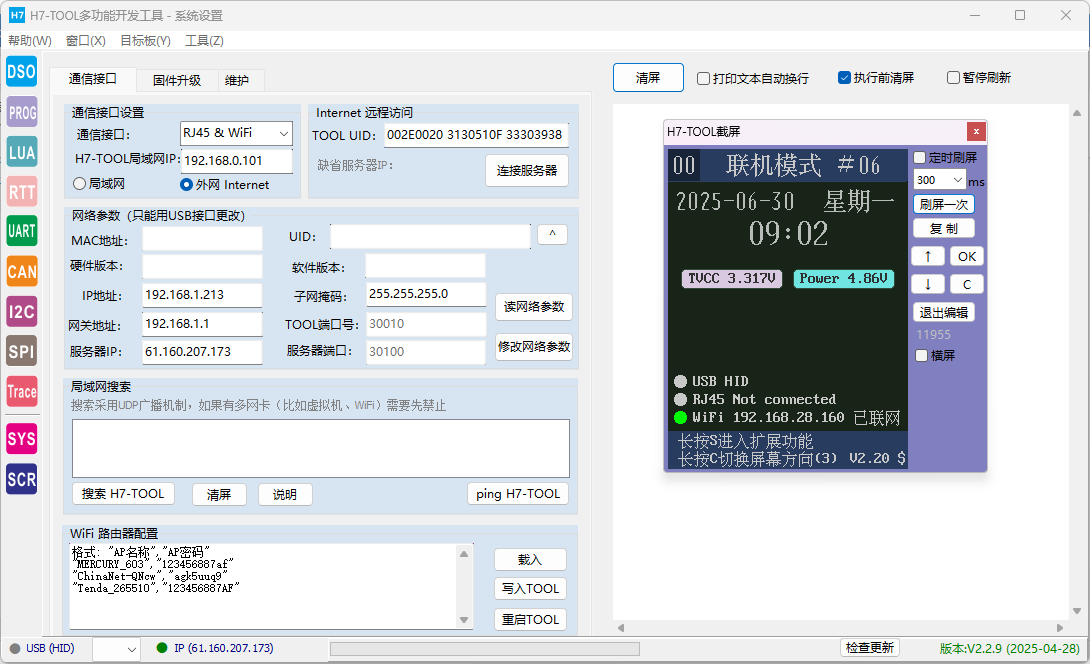
Task: Open the 300 ms refresh interval dropdown
Action: 940,180
